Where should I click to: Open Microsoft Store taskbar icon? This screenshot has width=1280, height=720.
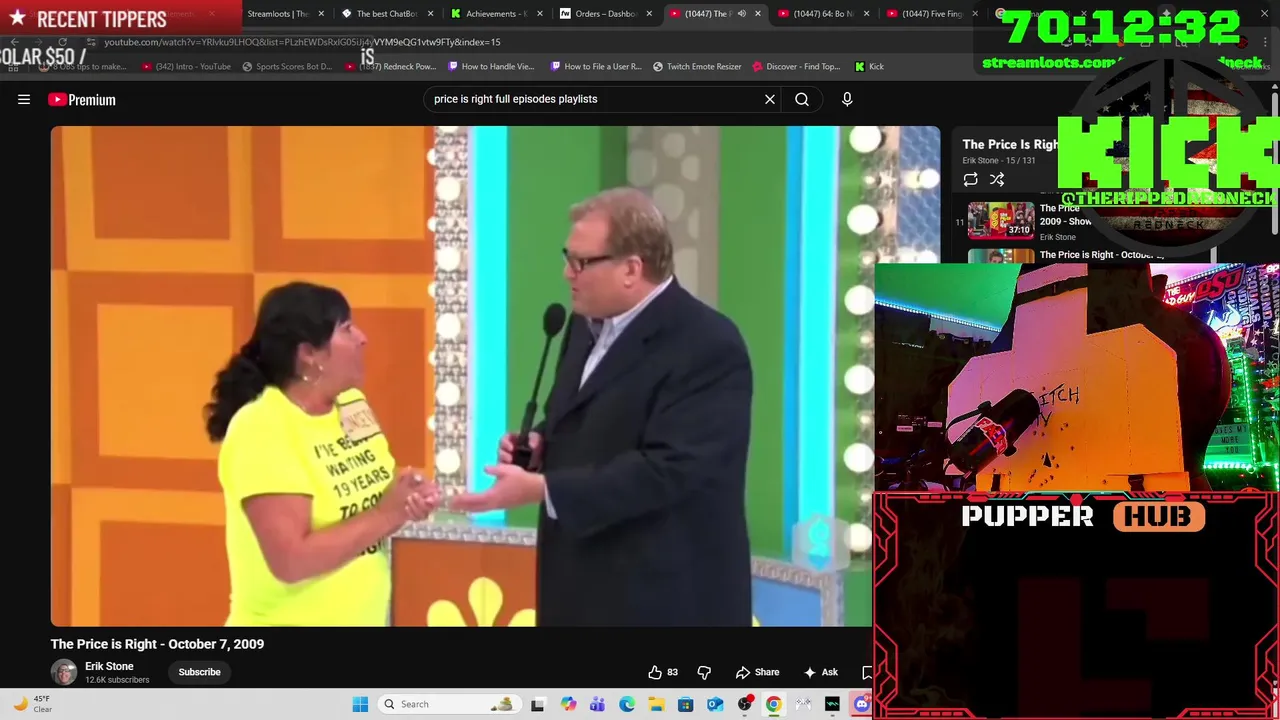coord(685,704)
